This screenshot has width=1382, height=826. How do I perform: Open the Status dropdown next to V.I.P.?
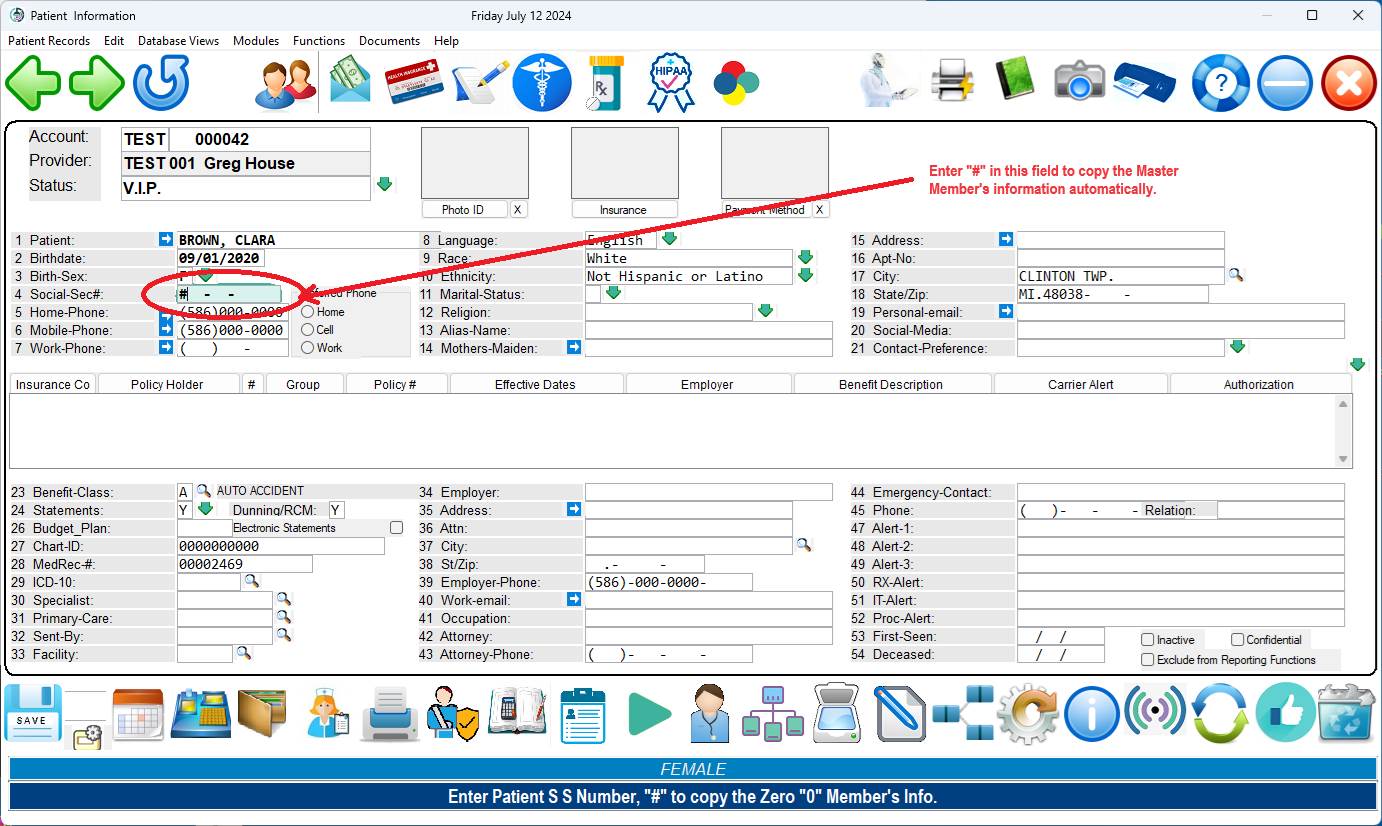coord(384,185)
